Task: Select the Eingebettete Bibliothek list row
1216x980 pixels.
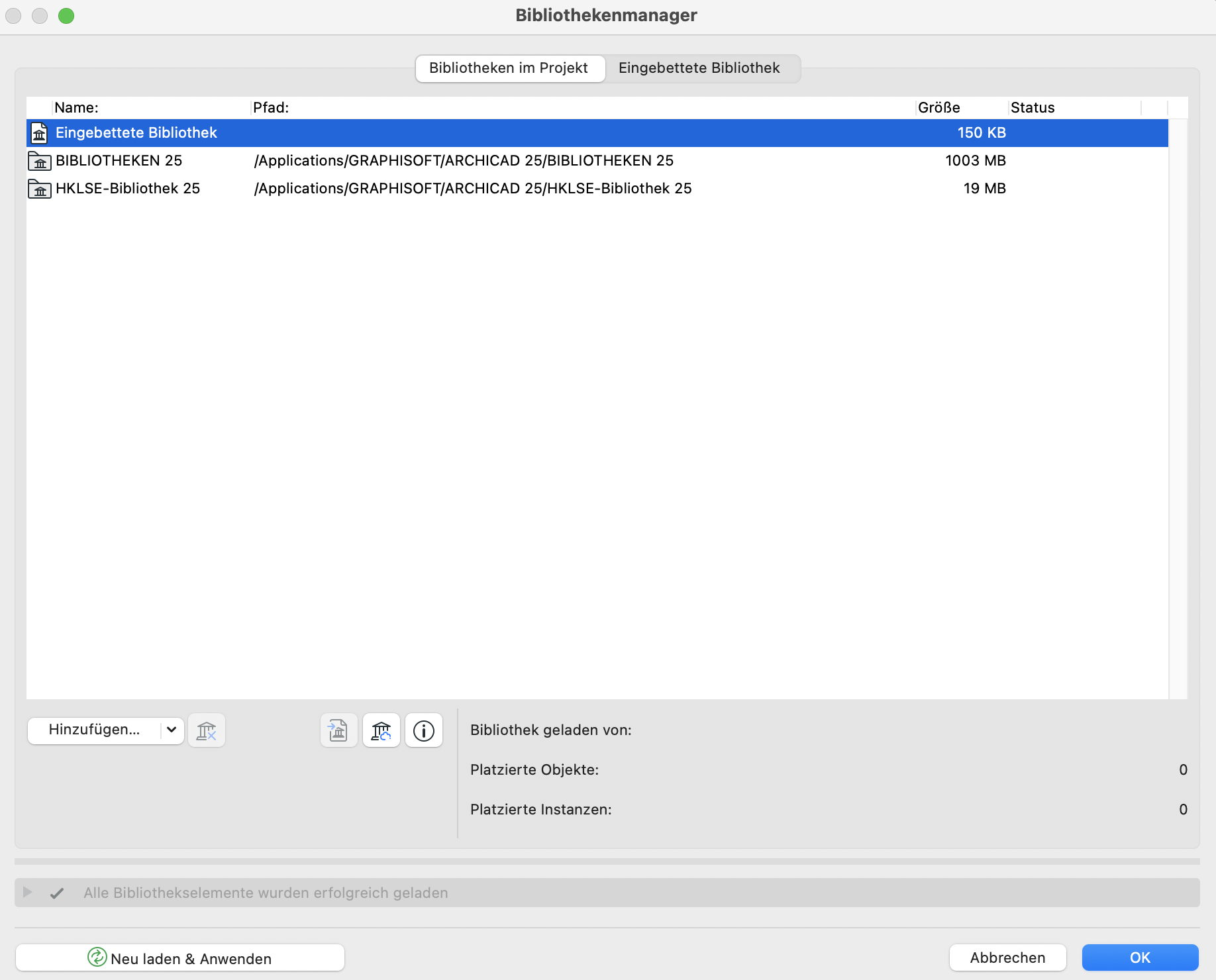Action: click(x=597, y=133)
